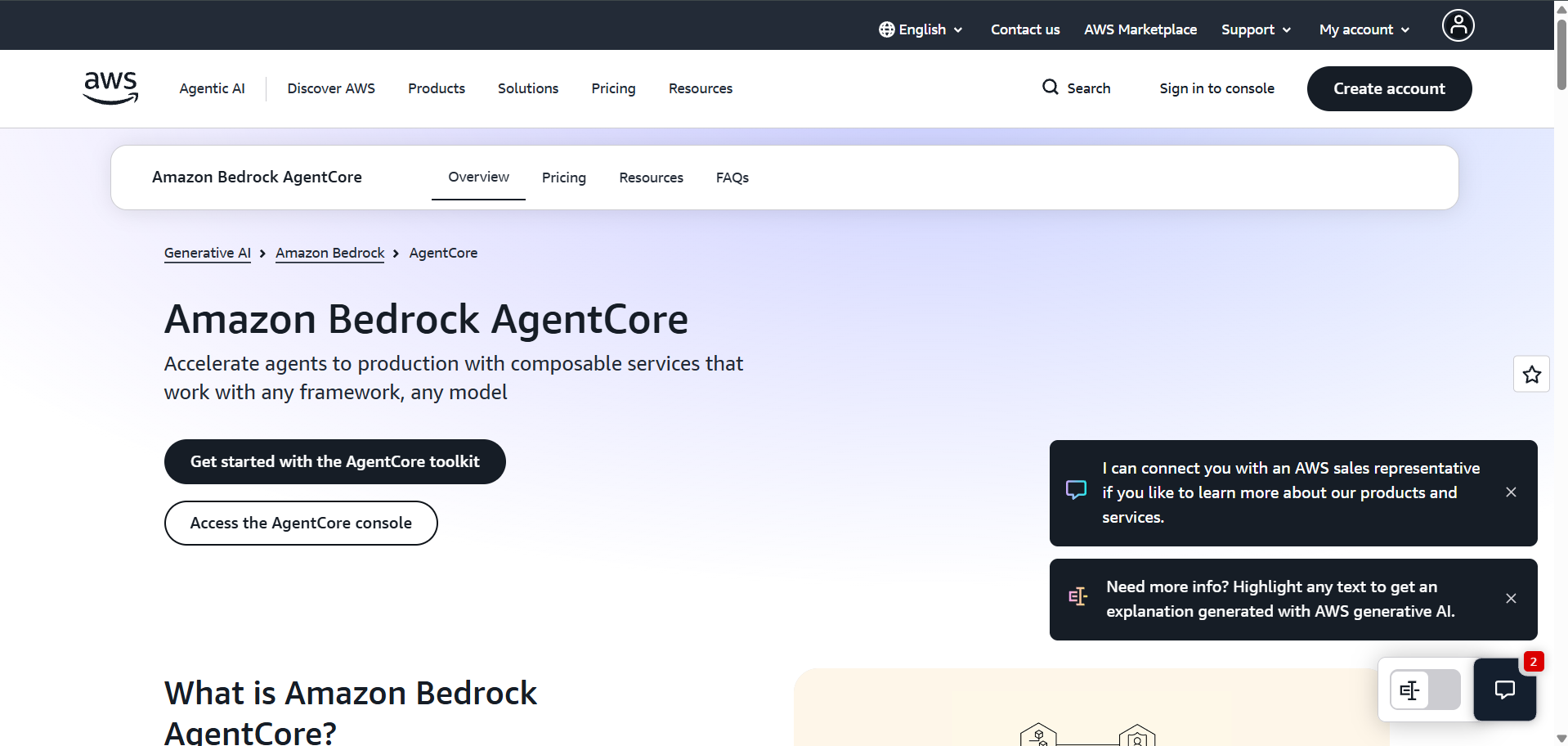Expand the English language dropdown
The height and width of the screenshot is (746, 1568).
click(x=921, y=29)
